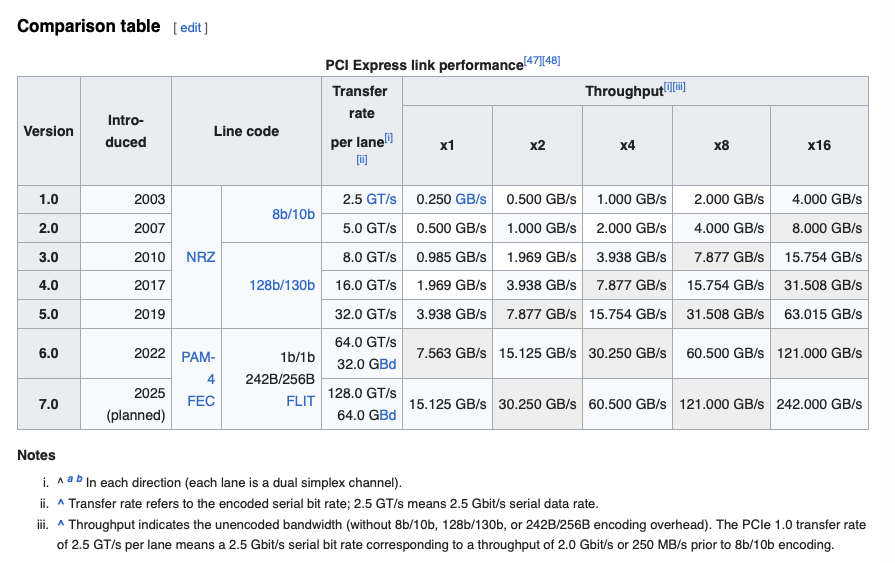Click the 2007 introduced year cell
This screenshot has width=895, height=563.
point(126,228)
